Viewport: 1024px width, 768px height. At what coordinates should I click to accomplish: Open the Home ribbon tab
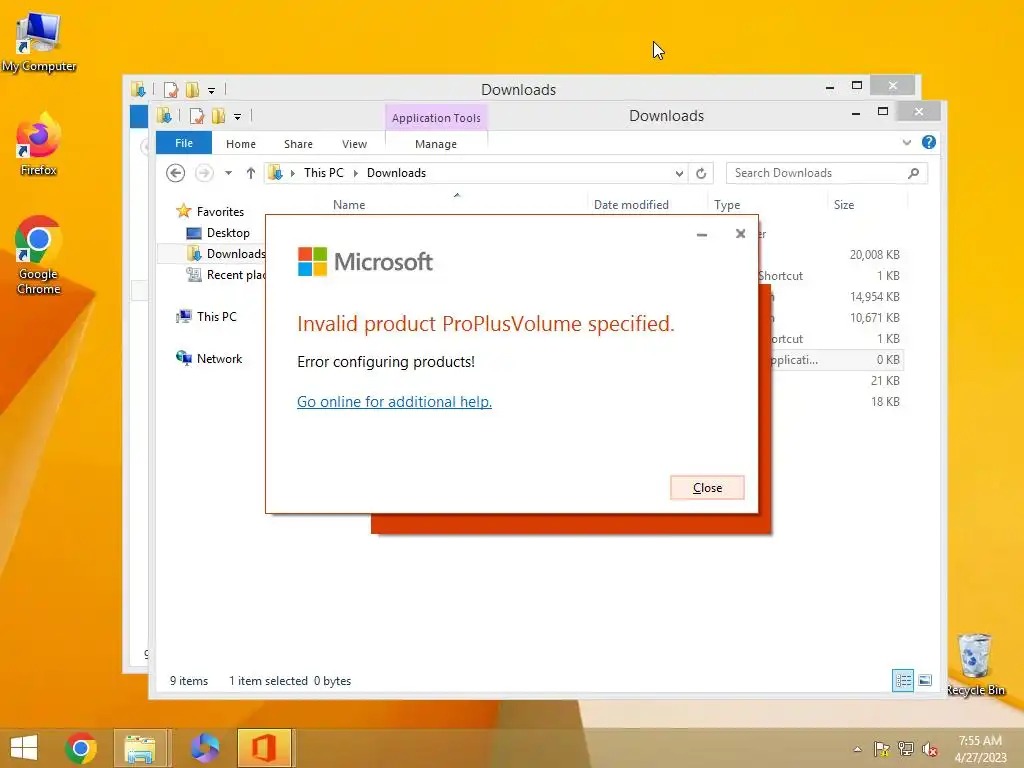click(241, 144)
